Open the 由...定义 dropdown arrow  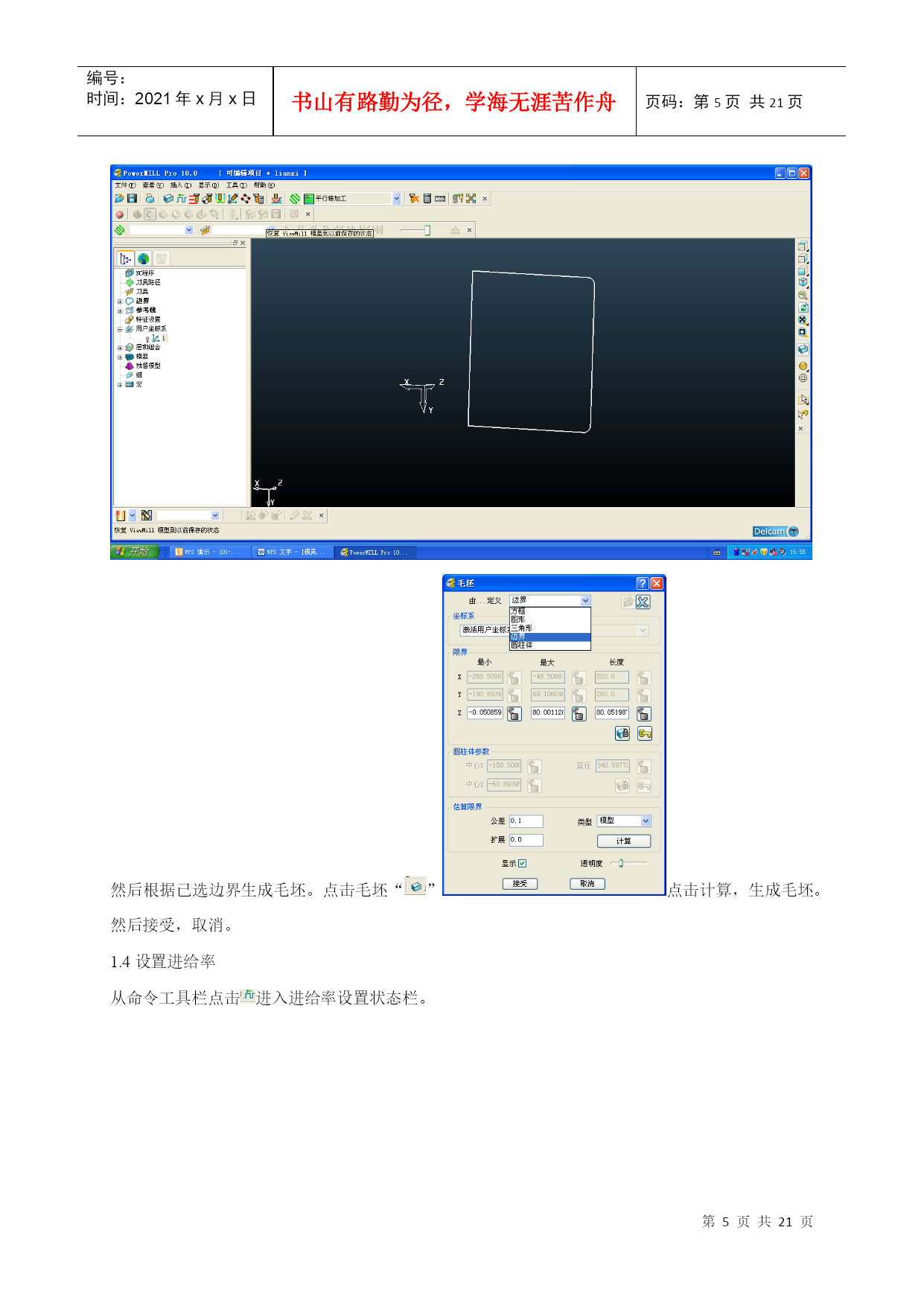point(585,600)
